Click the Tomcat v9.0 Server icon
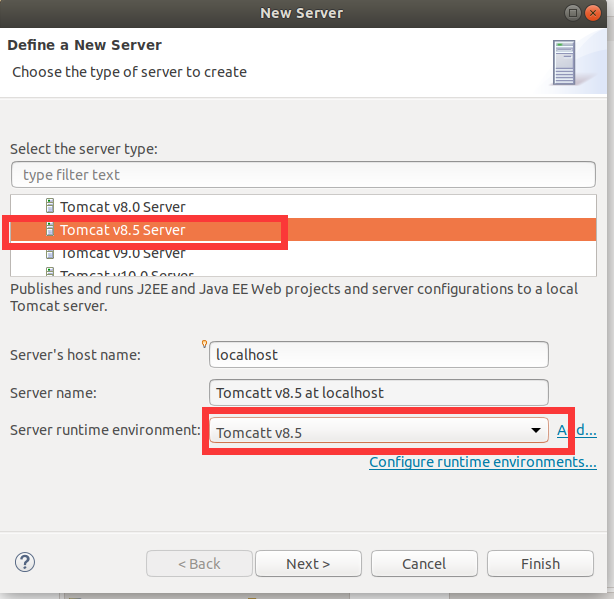 (x=50, y=254)
